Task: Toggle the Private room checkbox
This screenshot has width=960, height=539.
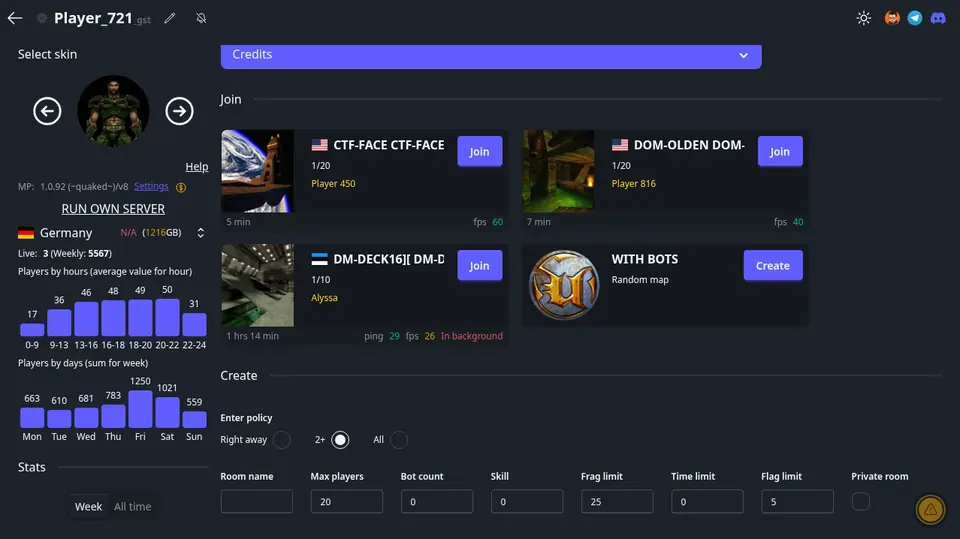Action: [860, 502]
